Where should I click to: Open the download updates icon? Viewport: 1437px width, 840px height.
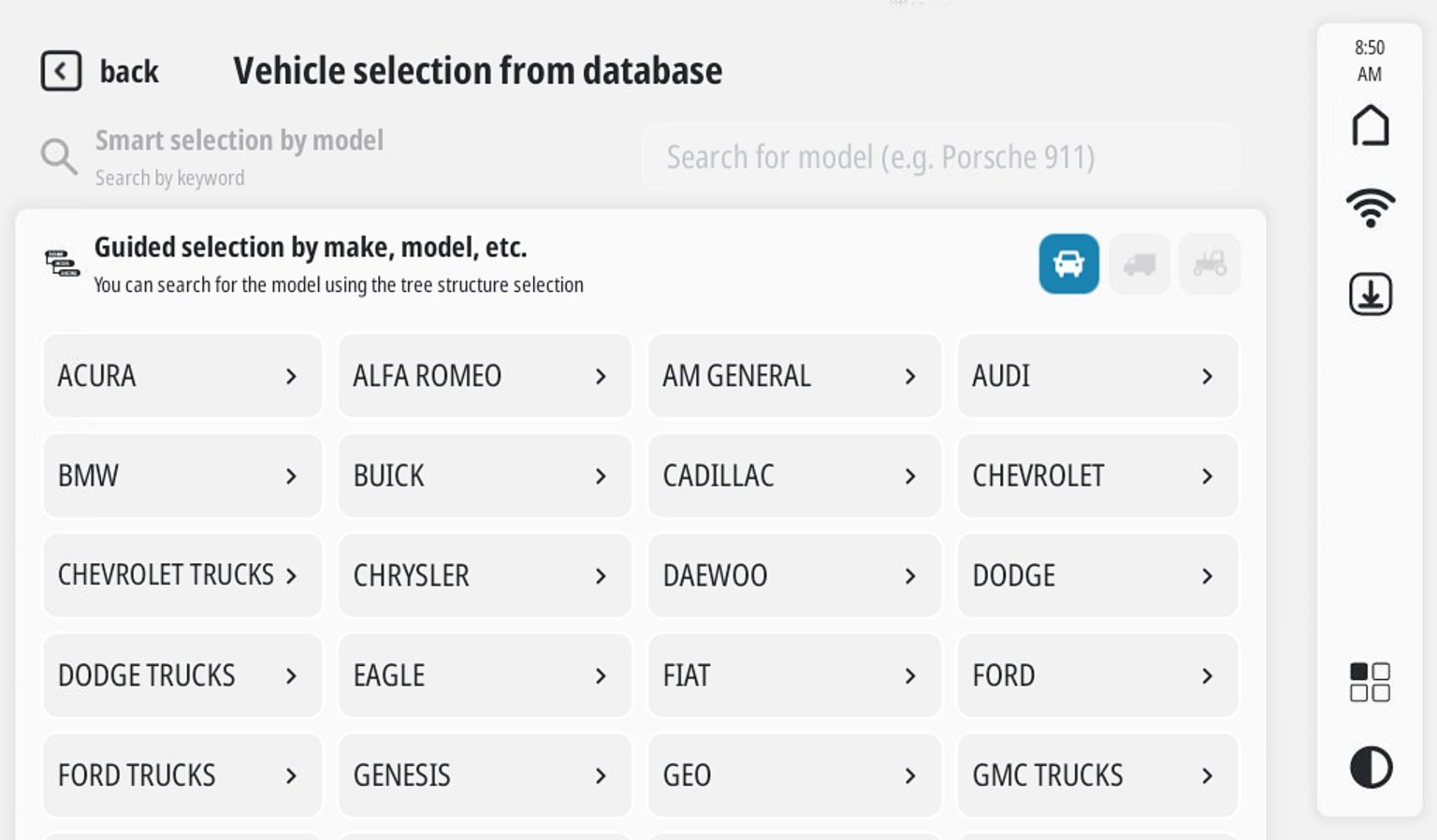[1370, 294]
